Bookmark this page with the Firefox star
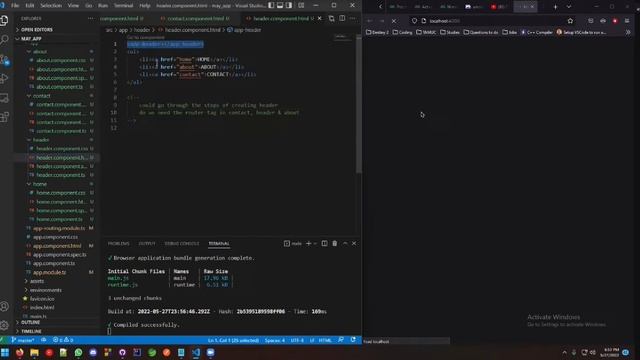Image resolution: width=640 pixels, height=360 pixels. (x=570, y=21)
